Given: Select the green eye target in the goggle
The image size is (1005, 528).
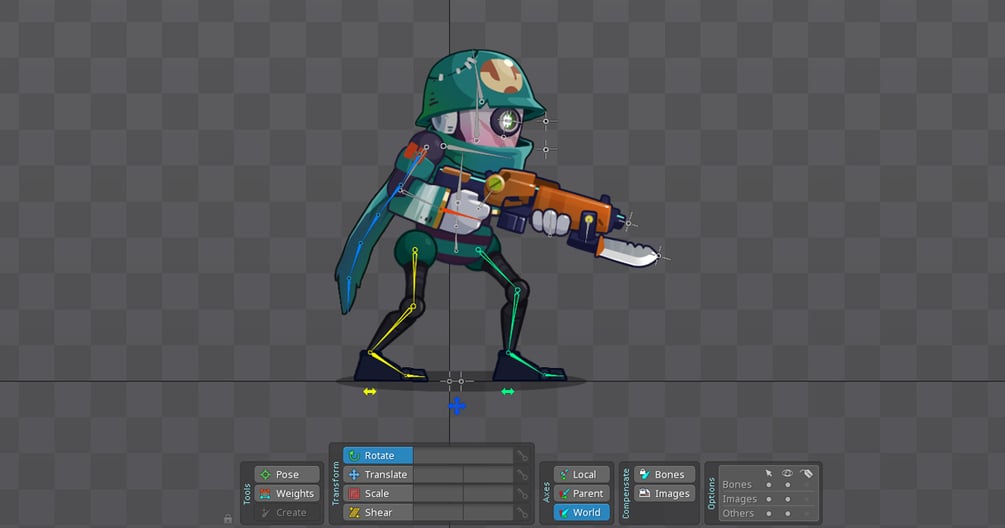Looking at the screenshot, I should click(508, 120).
